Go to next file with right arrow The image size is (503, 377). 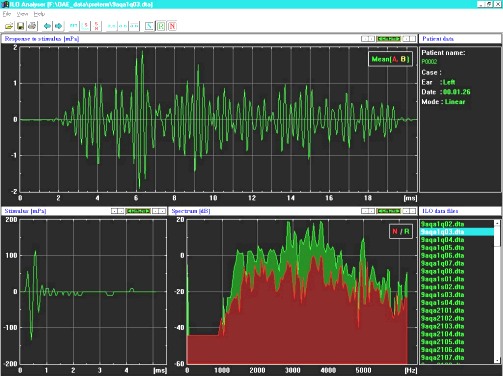[58, 26]
